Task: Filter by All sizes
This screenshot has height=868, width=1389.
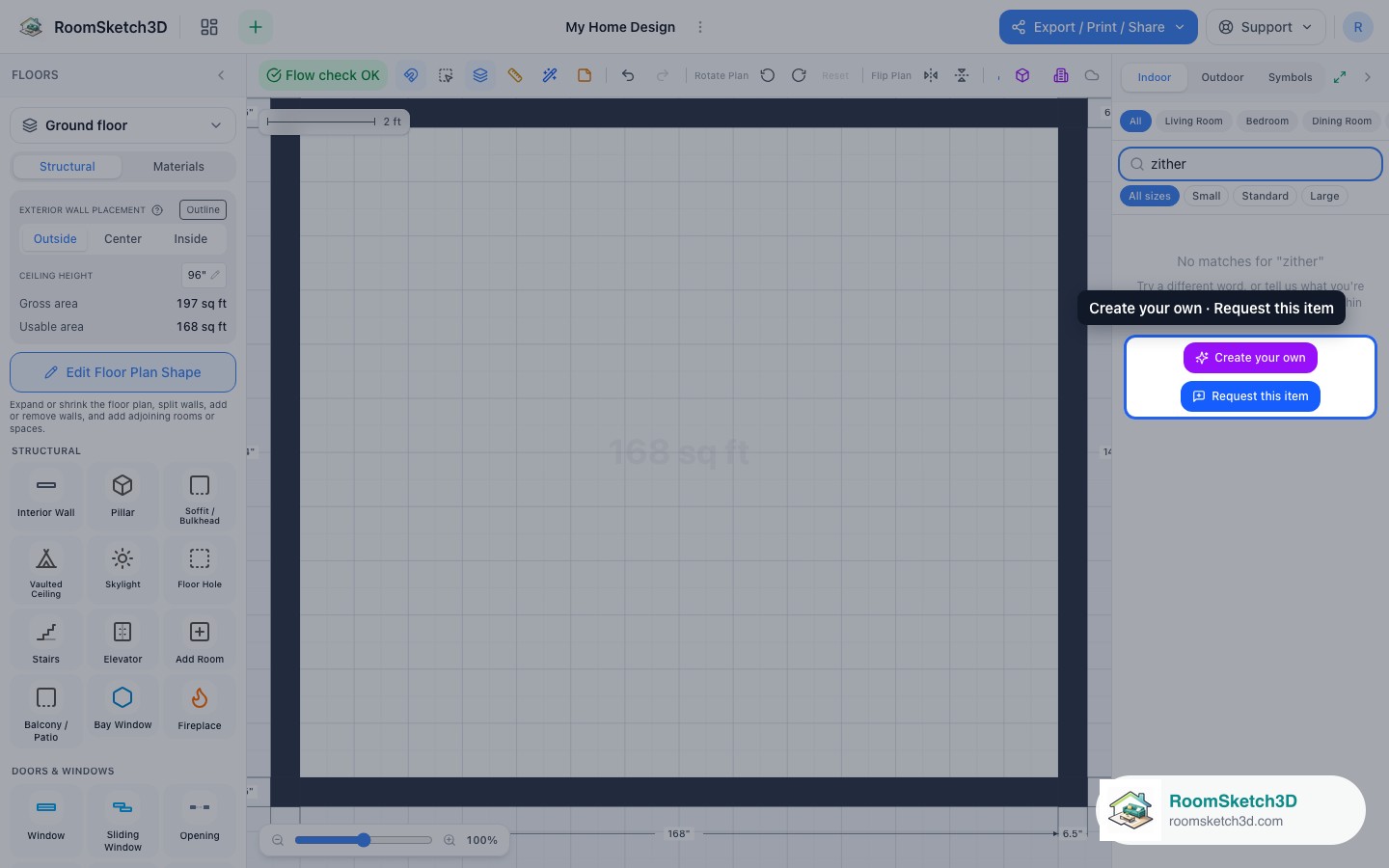Action: tap(1149, 196)
